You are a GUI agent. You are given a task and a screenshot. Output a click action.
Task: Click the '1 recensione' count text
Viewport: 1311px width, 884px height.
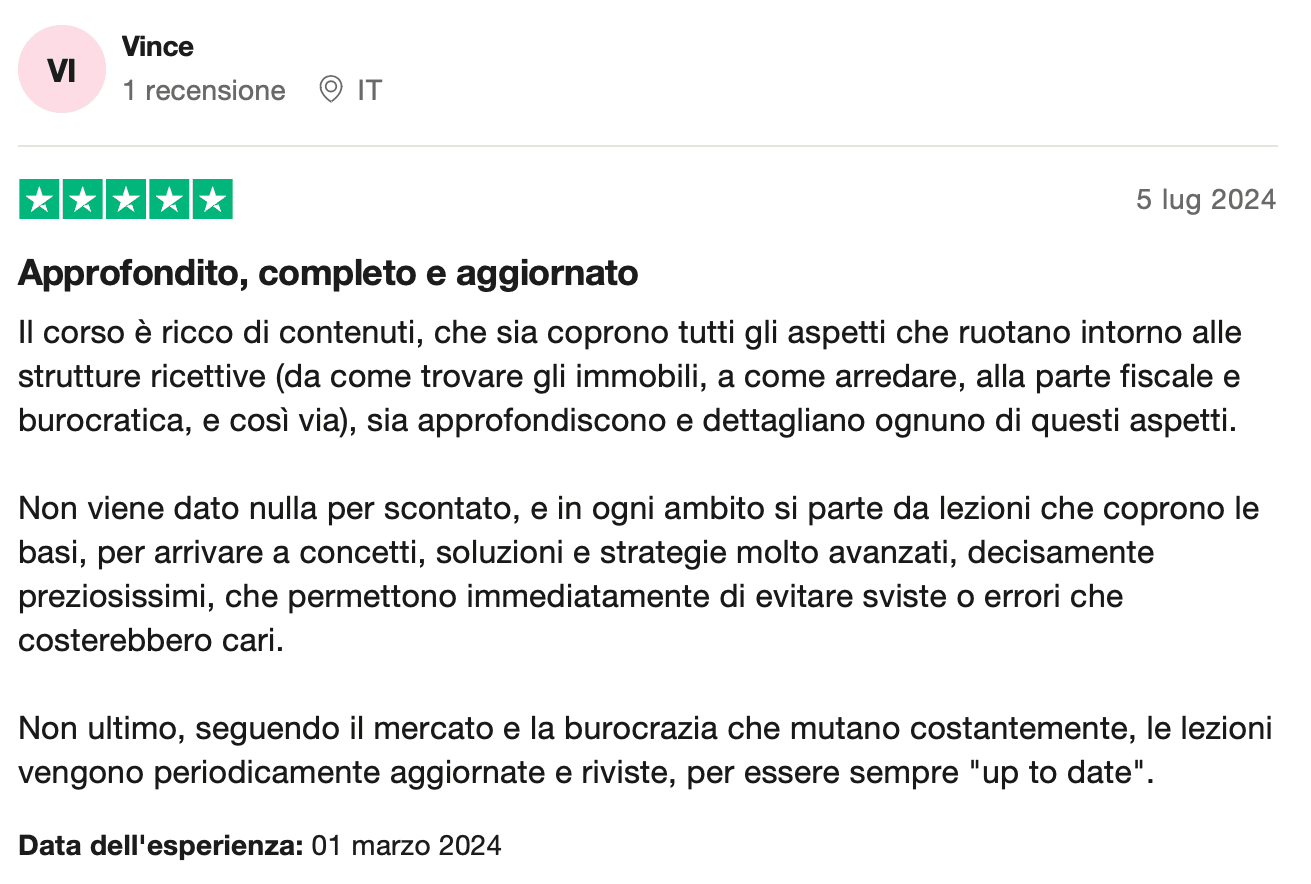click(x=204, y=91)
